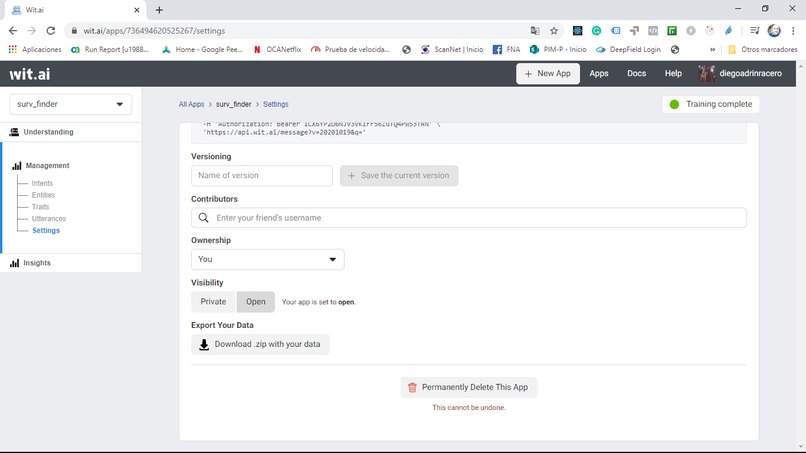Image resolution: width=806 pixels, height=453 pixels.
Task: Click the site lock icon
Action: click(x=74, y=31)
